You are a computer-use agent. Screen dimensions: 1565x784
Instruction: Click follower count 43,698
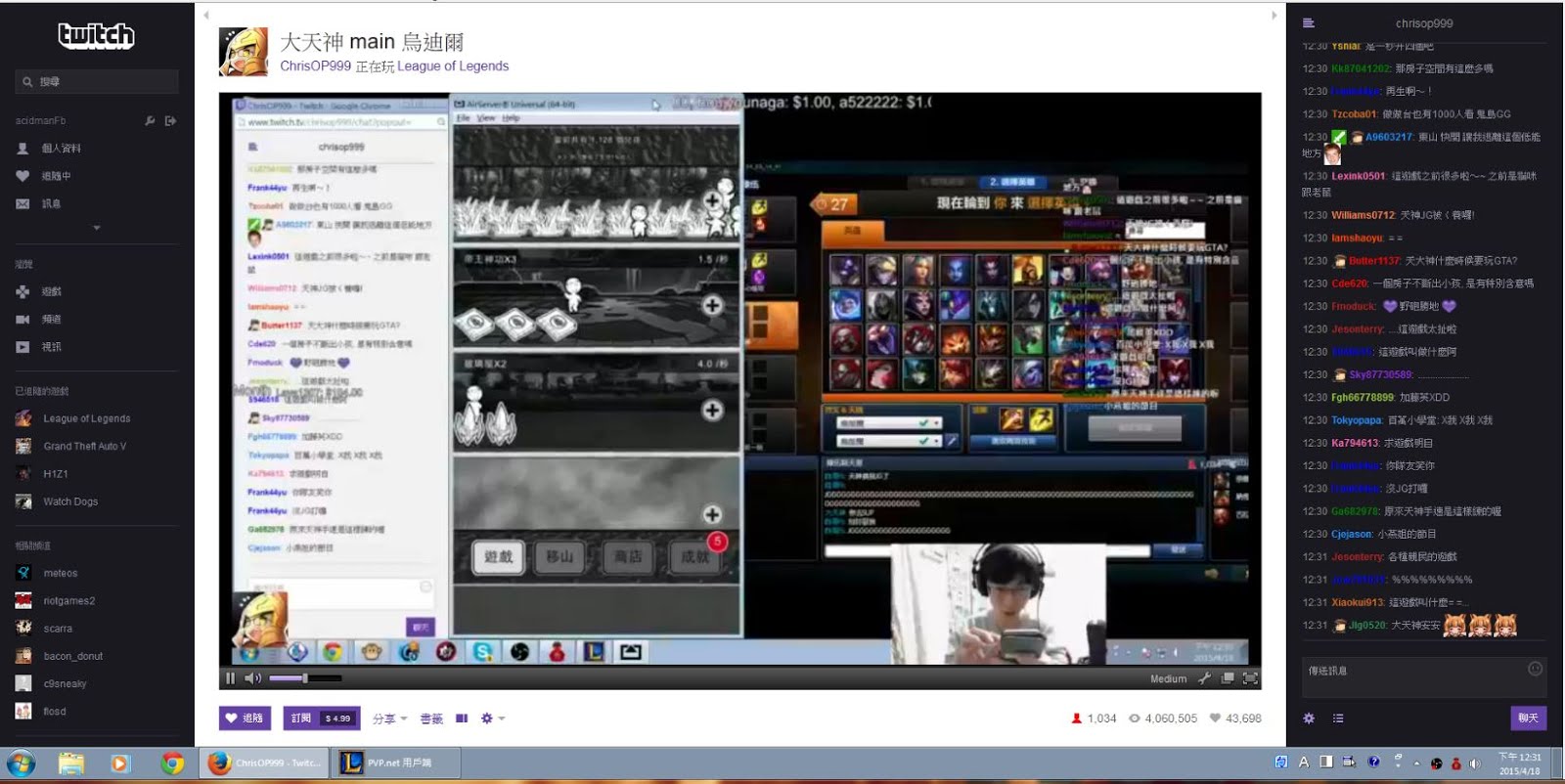[1235, 719]
